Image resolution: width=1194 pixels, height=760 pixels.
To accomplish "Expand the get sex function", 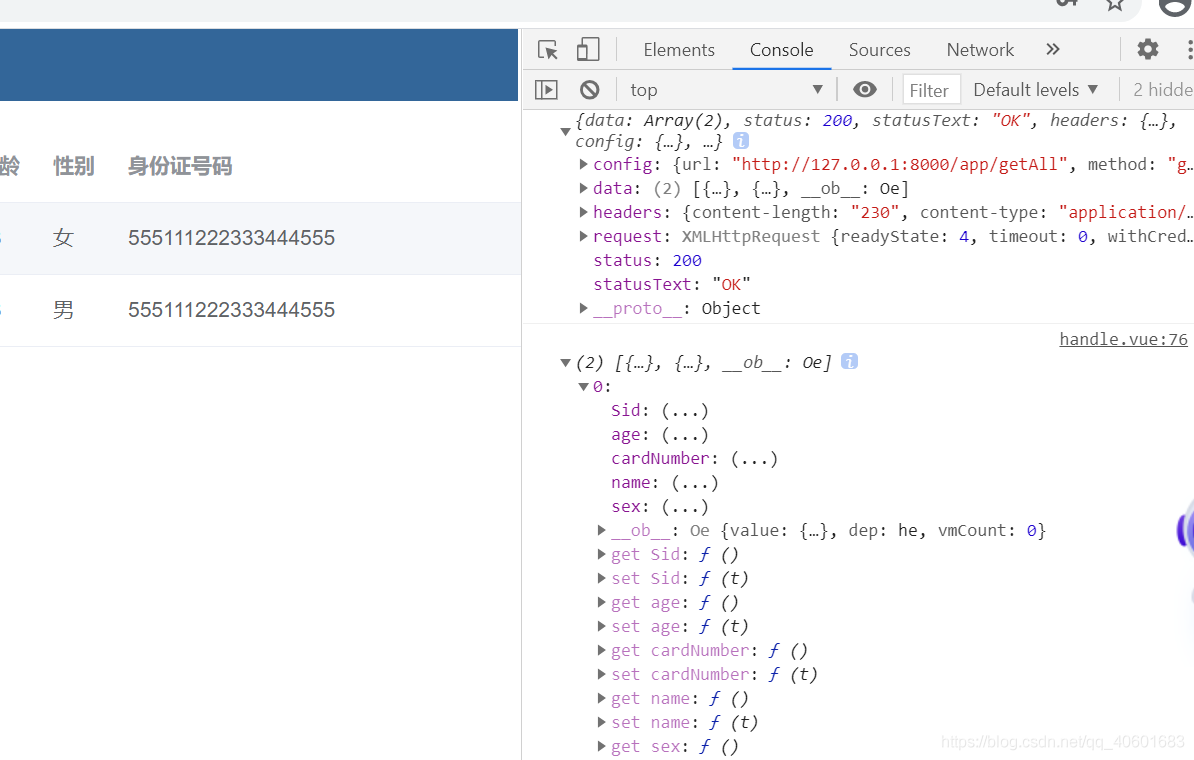I will [602, 746].
